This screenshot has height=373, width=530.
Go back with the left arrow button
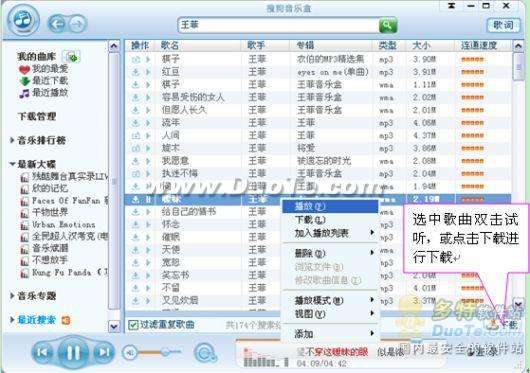coord(56,24)
